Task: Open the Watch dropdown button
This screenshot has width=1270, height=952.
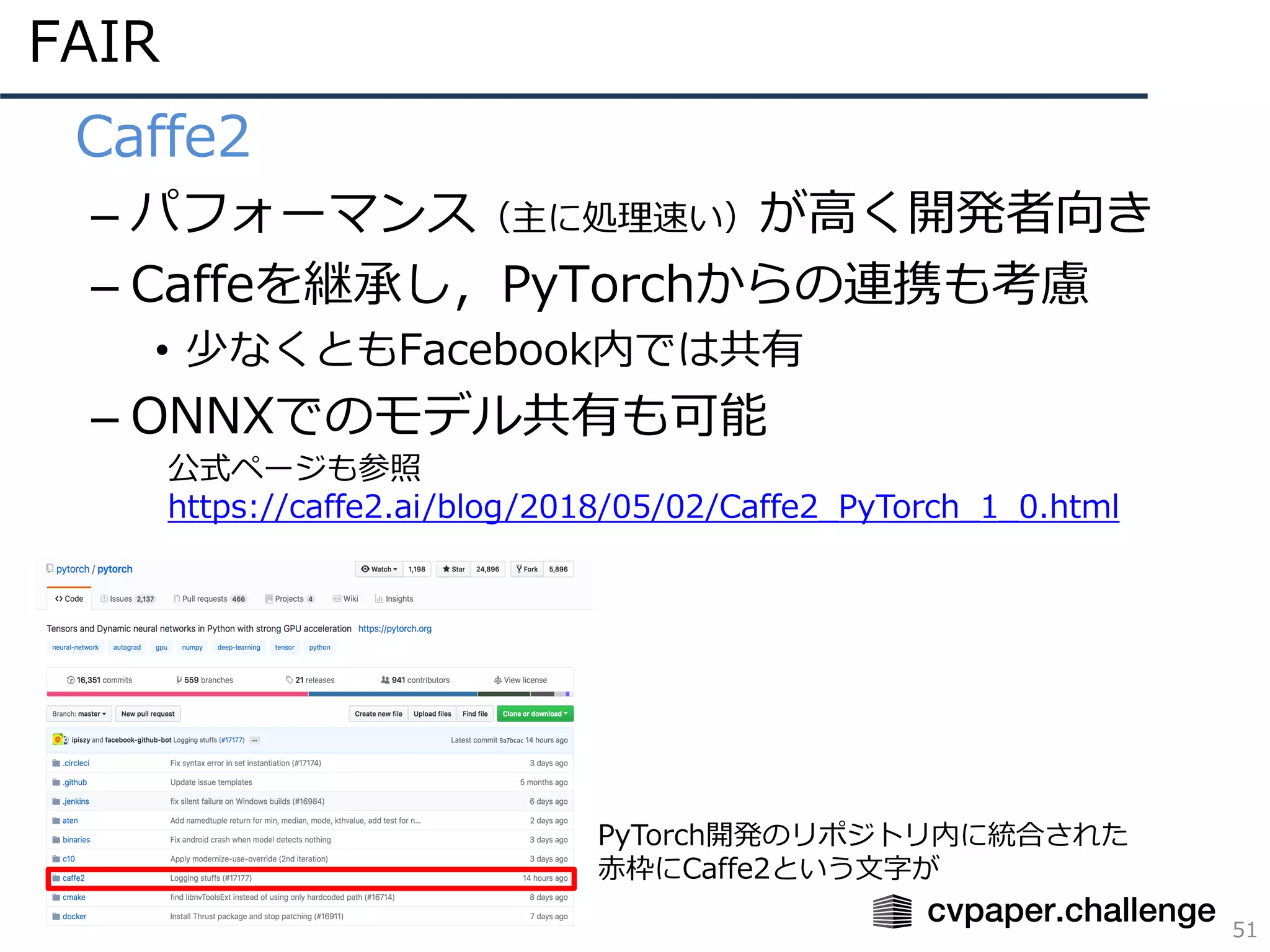Action: pyautogui.click(x=379, y=569)
